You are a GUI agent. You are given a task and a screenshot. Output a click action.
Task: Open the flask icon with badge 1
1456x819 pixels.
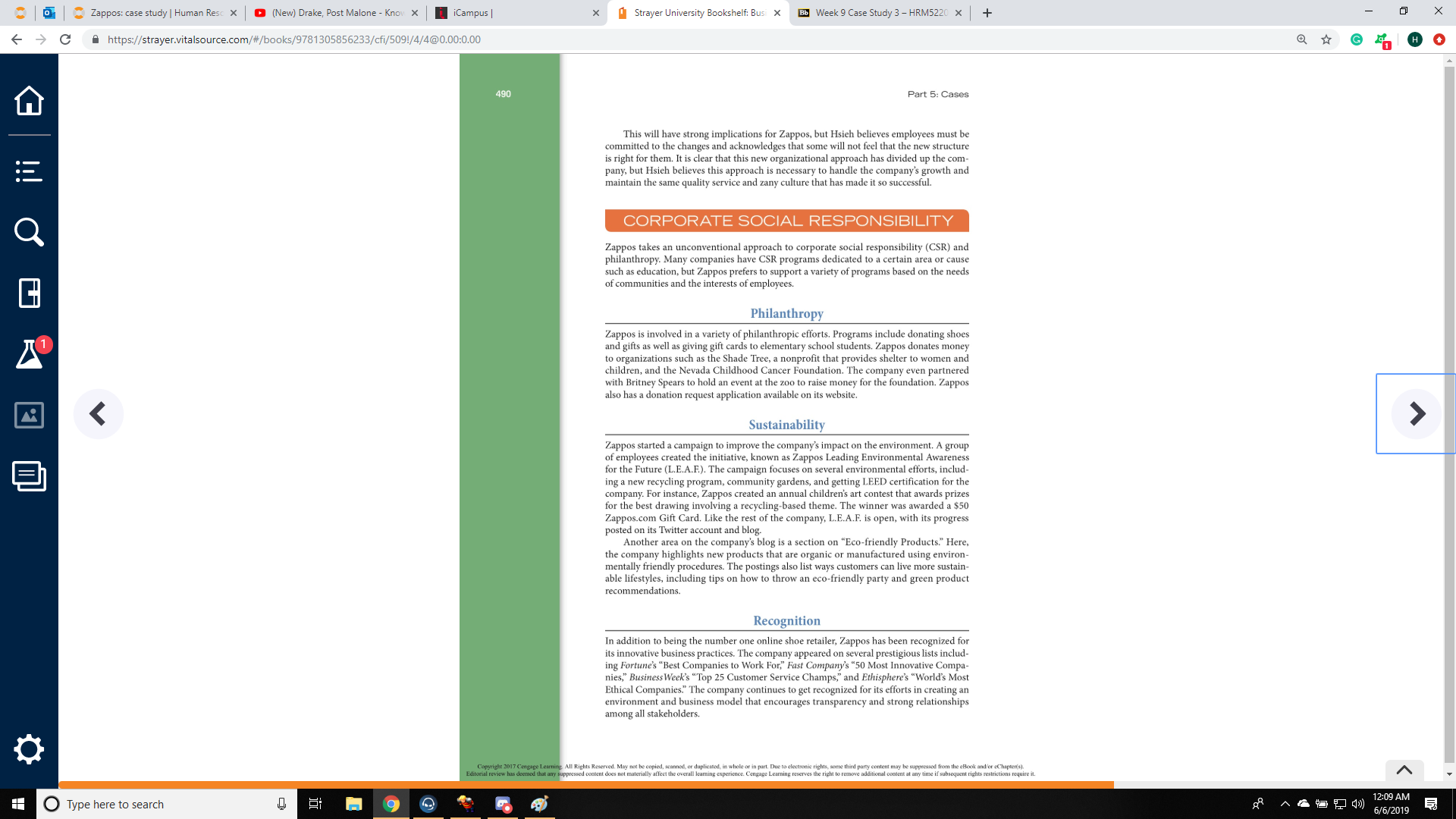tap(30, 353)
